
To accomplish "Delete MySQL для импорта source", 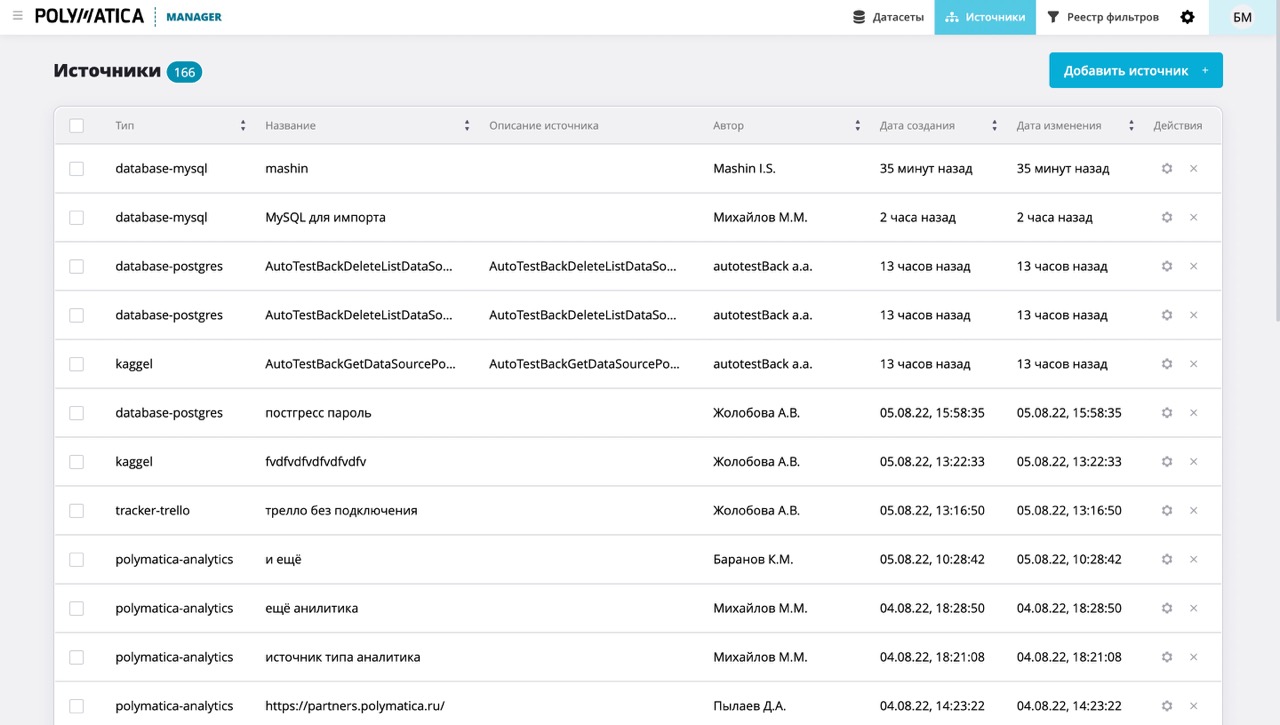I will (1193, 218).
